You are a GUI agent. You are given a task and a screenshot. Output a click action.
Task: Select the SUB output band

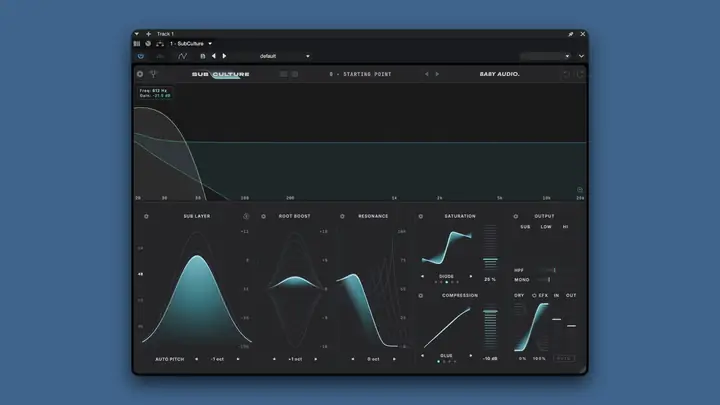[x=525, y=227]
